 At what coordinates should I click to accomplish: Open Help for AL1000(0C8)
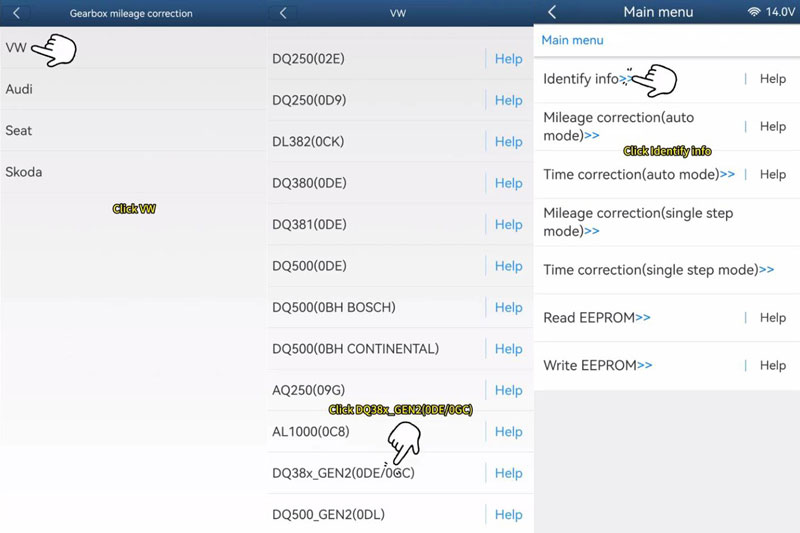508,432
